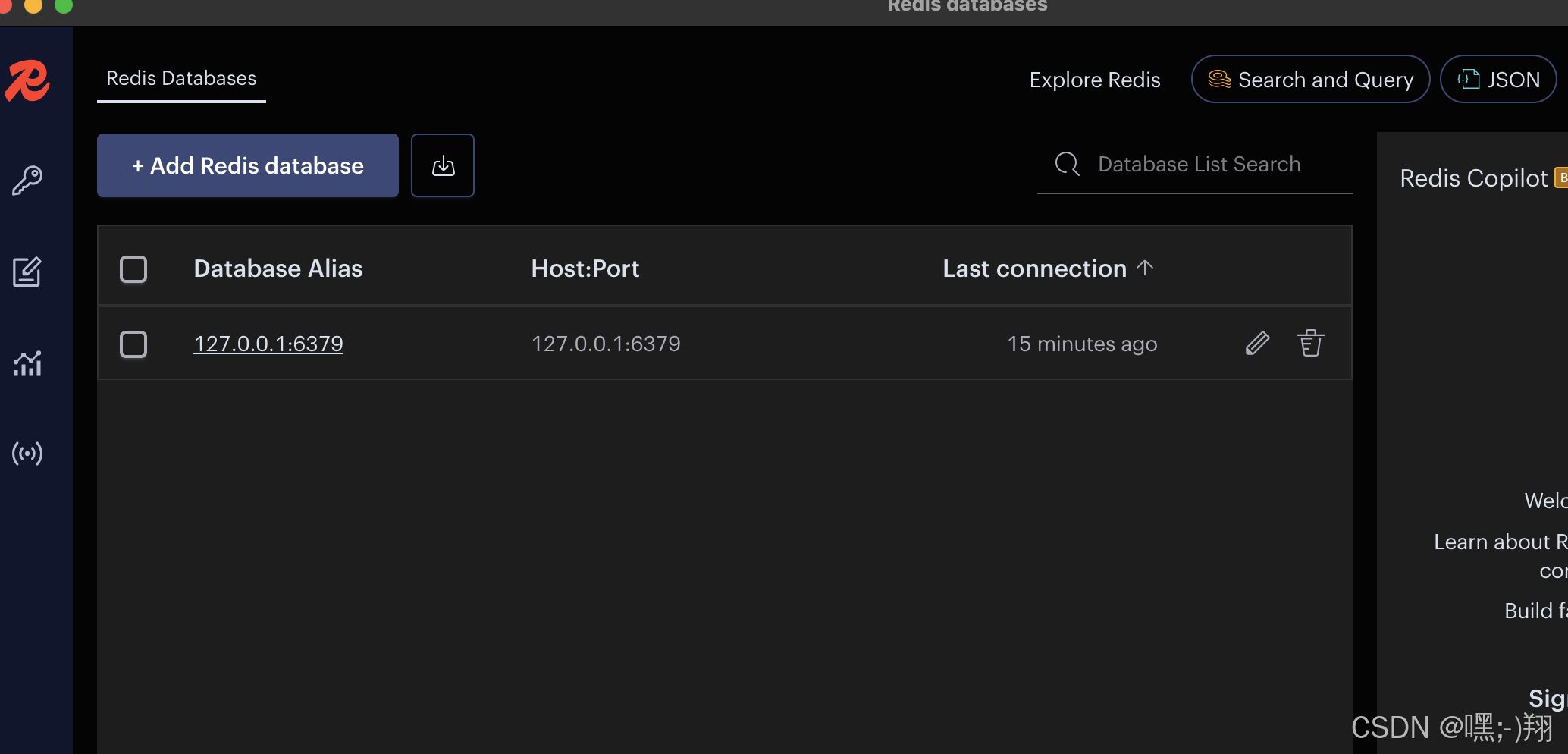Click the Last connection column header
The image size is (1568, 754).
[1035, 269]
